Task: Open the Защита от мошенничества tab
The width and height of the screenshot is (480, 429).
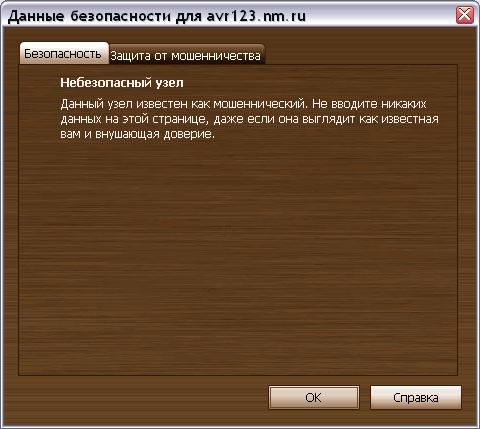Action: [186, 55]
